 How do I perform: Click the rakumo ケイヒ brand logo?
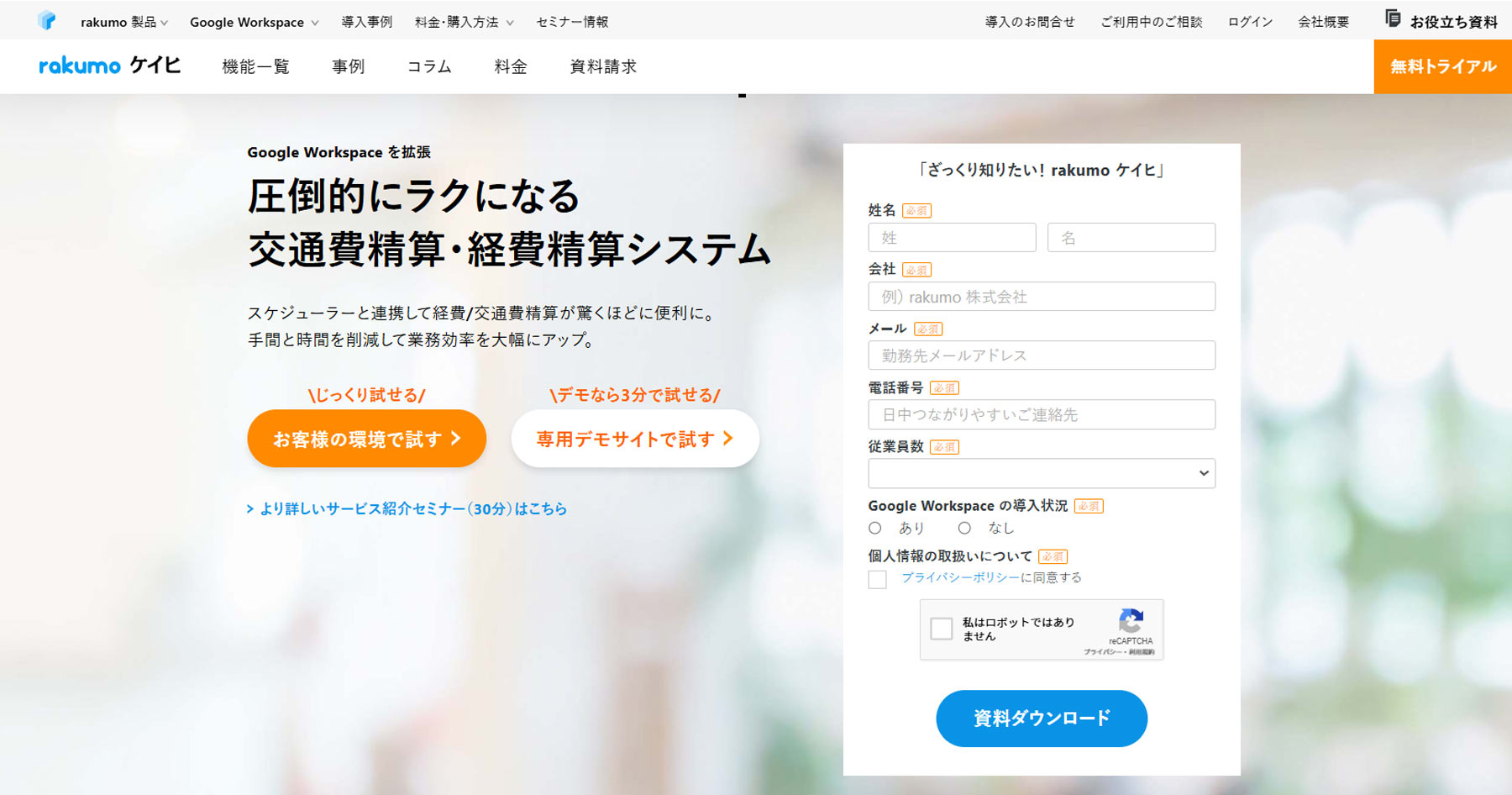110,66
